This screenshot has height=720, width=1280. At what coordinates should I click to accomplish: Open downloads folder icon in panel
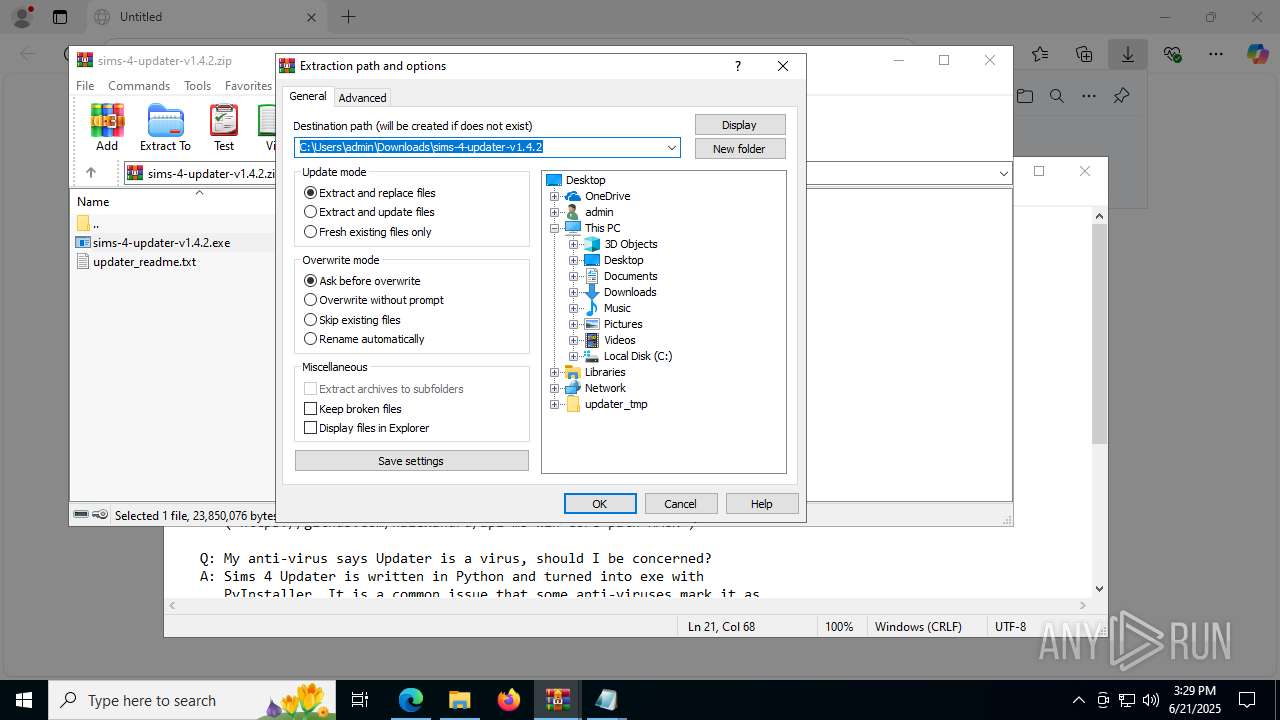tap(1025, 96)
